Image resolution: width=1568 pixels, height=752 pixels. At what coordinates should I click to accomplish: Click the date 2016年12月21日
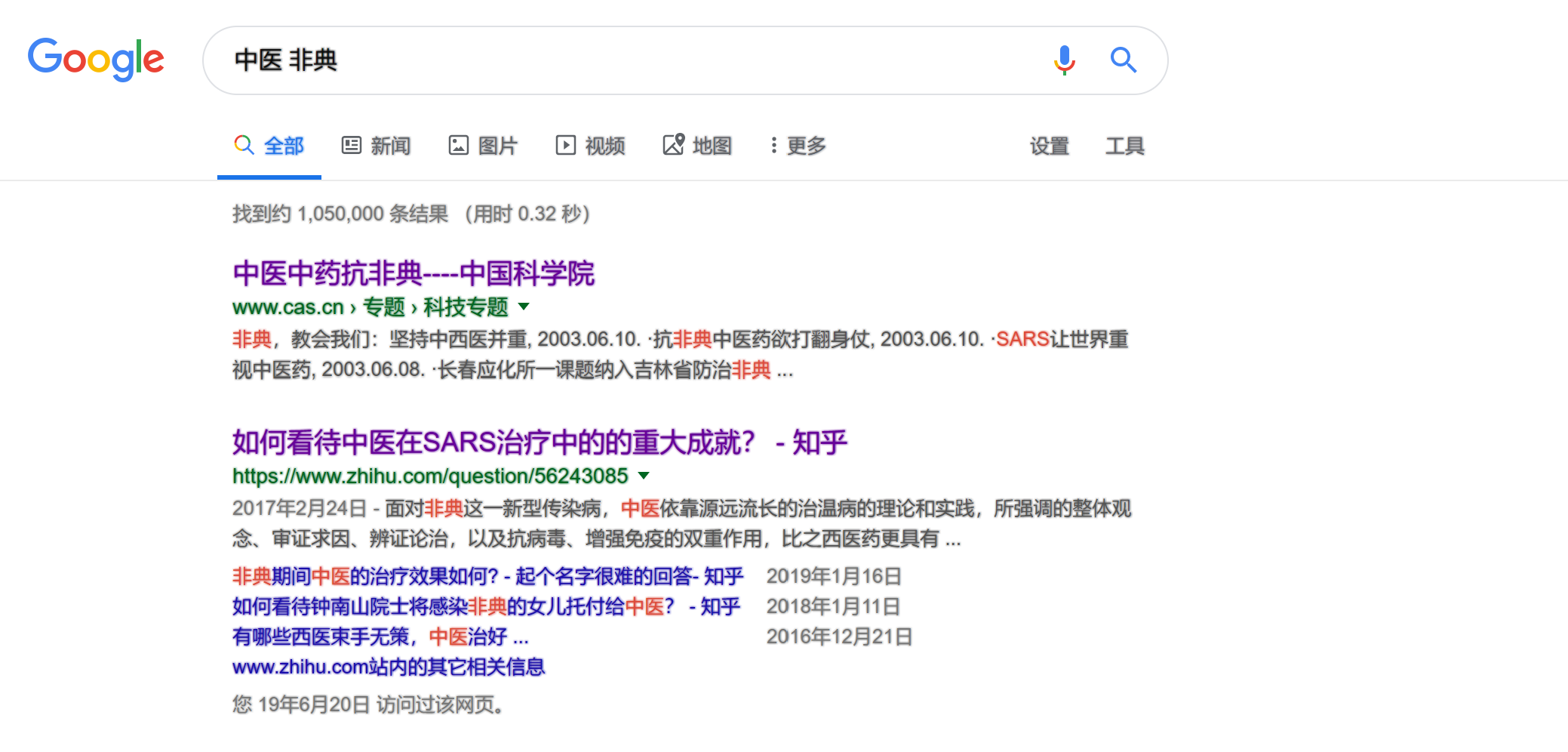[839, 636]
